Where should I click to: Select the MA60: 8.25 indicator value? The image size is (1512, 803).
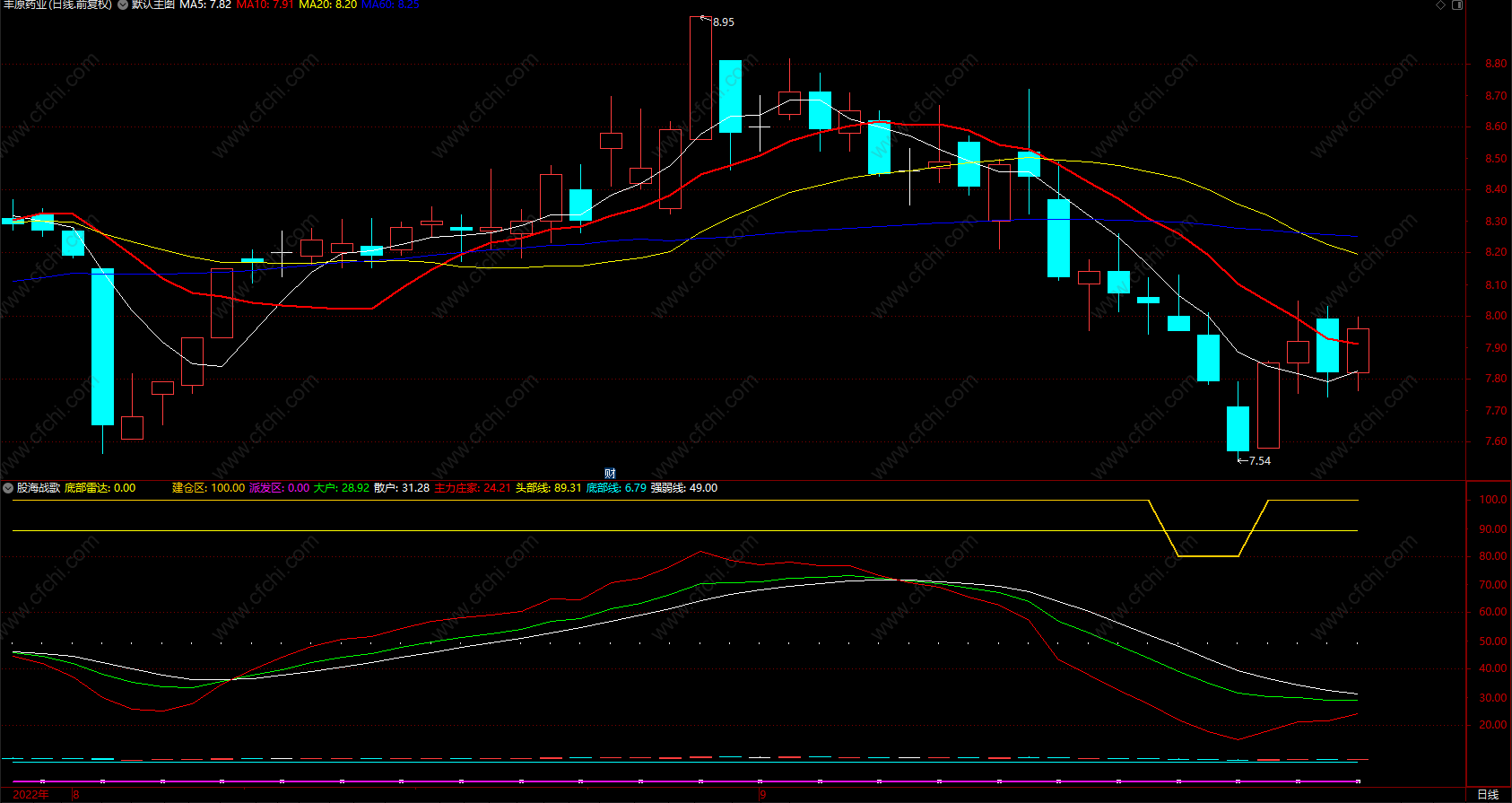click(x=390, y=4)
